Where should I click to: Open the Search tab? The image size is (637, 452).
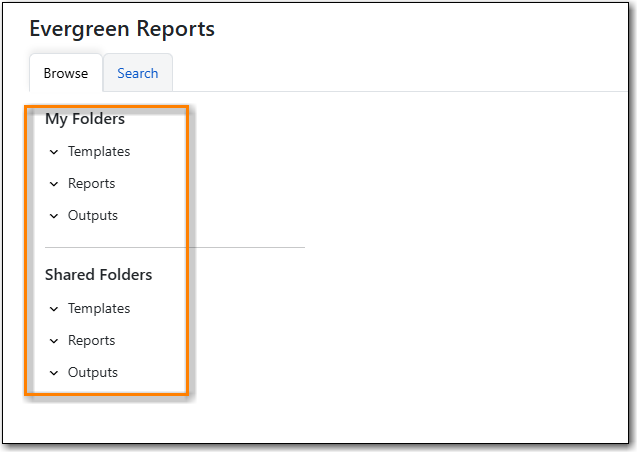pyautogui.click(x=138, y=73)
